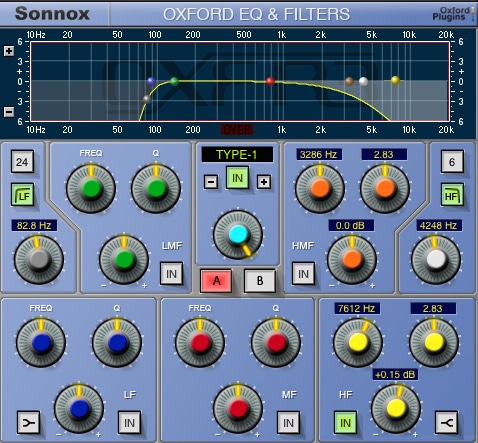478x443 pixels.
Task: Disable the HF band IN button
Action: pyautogui.click(x=345, y=423)
